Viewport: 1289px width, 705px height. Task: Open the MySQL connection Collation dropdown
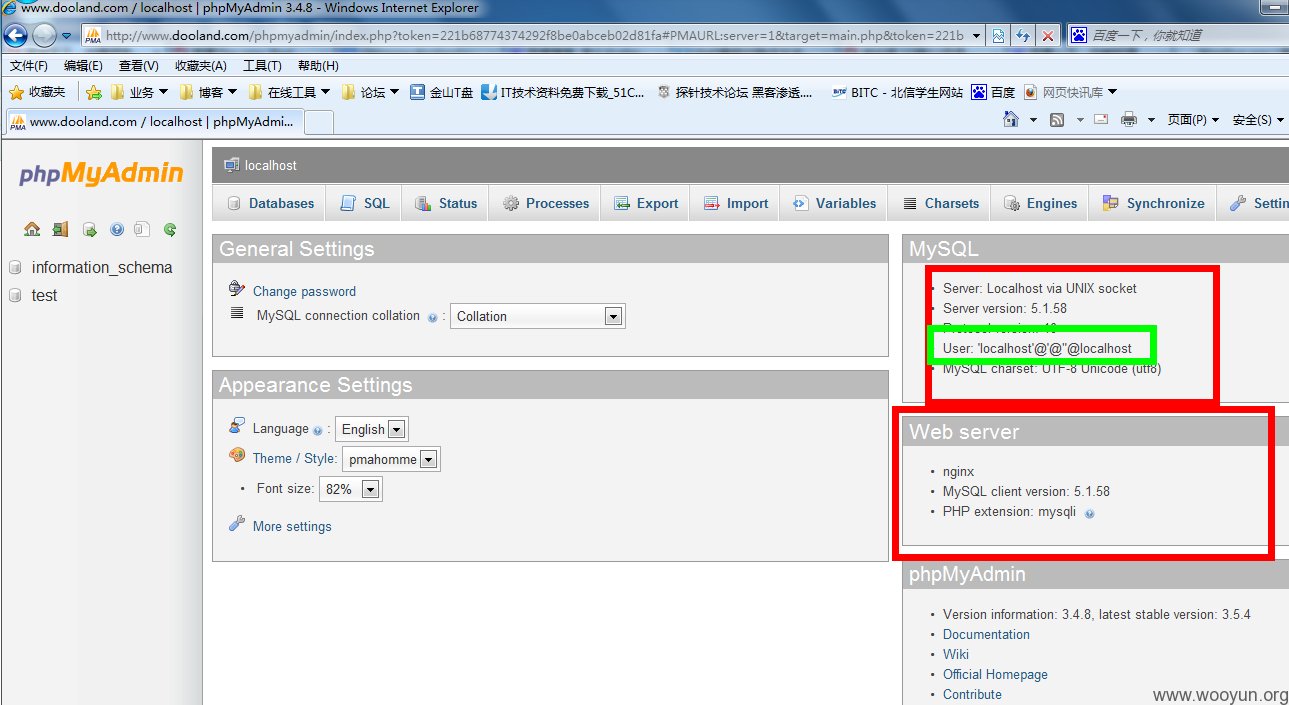[537, 316]
